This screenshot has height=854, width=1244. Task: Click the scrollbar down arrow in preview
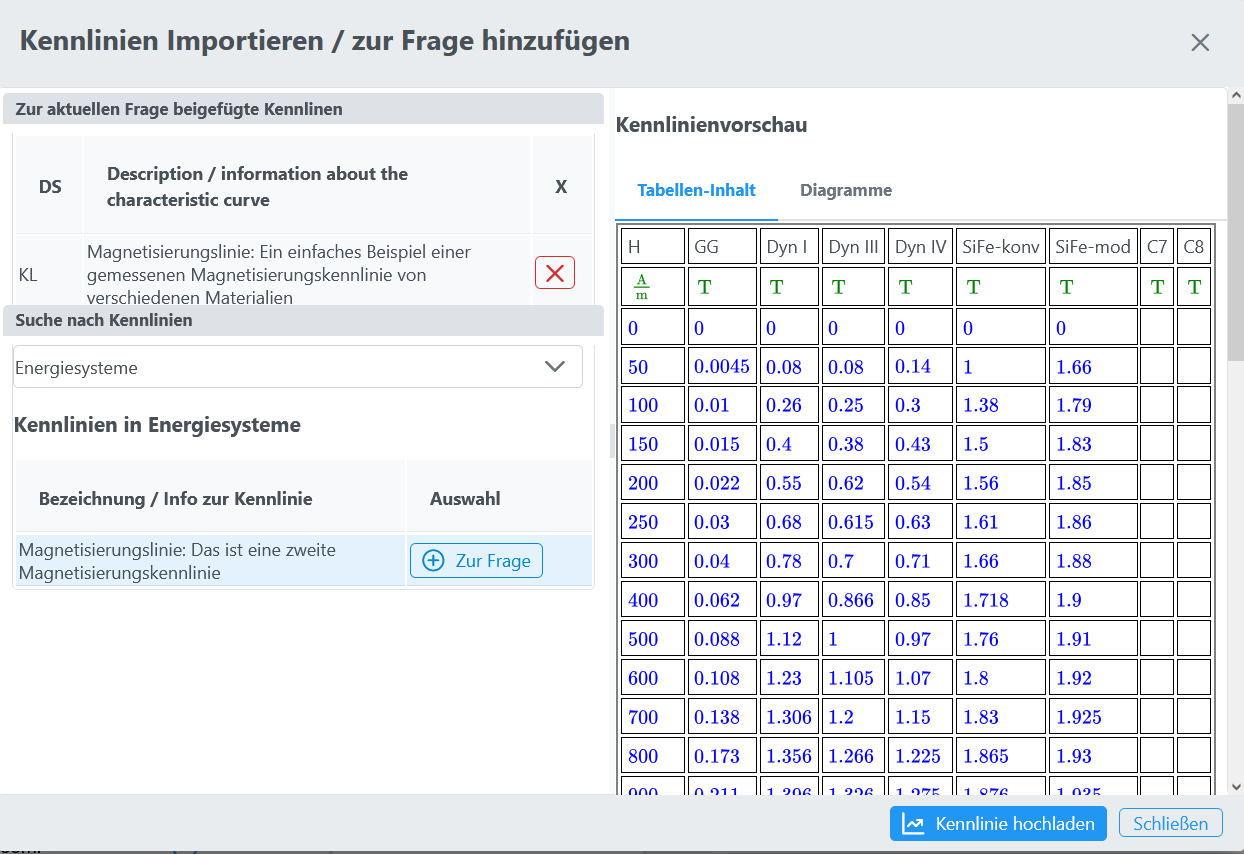(x=1235, y=787)
